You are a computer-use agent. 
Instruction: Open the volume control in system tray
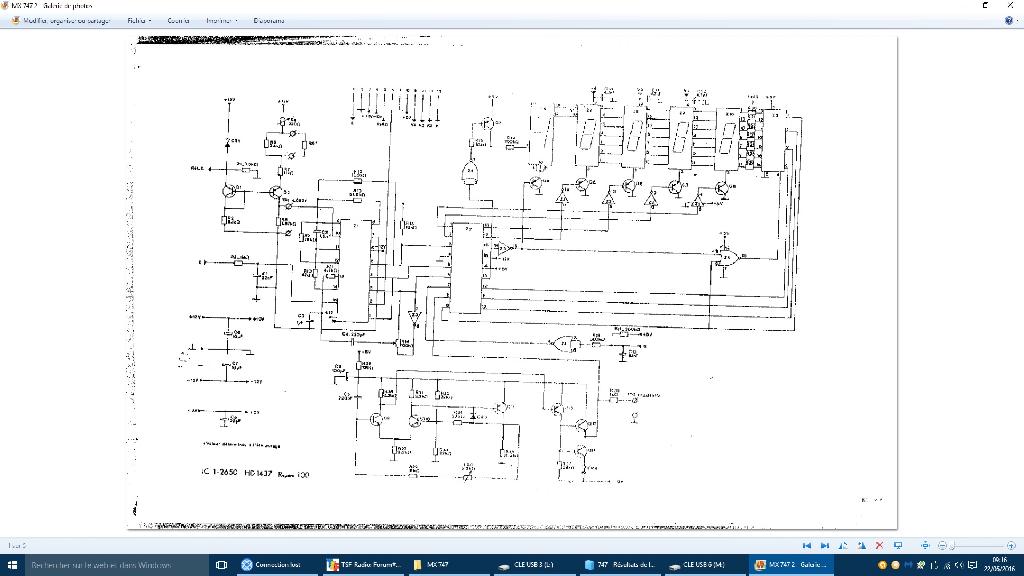pos(959,565)
